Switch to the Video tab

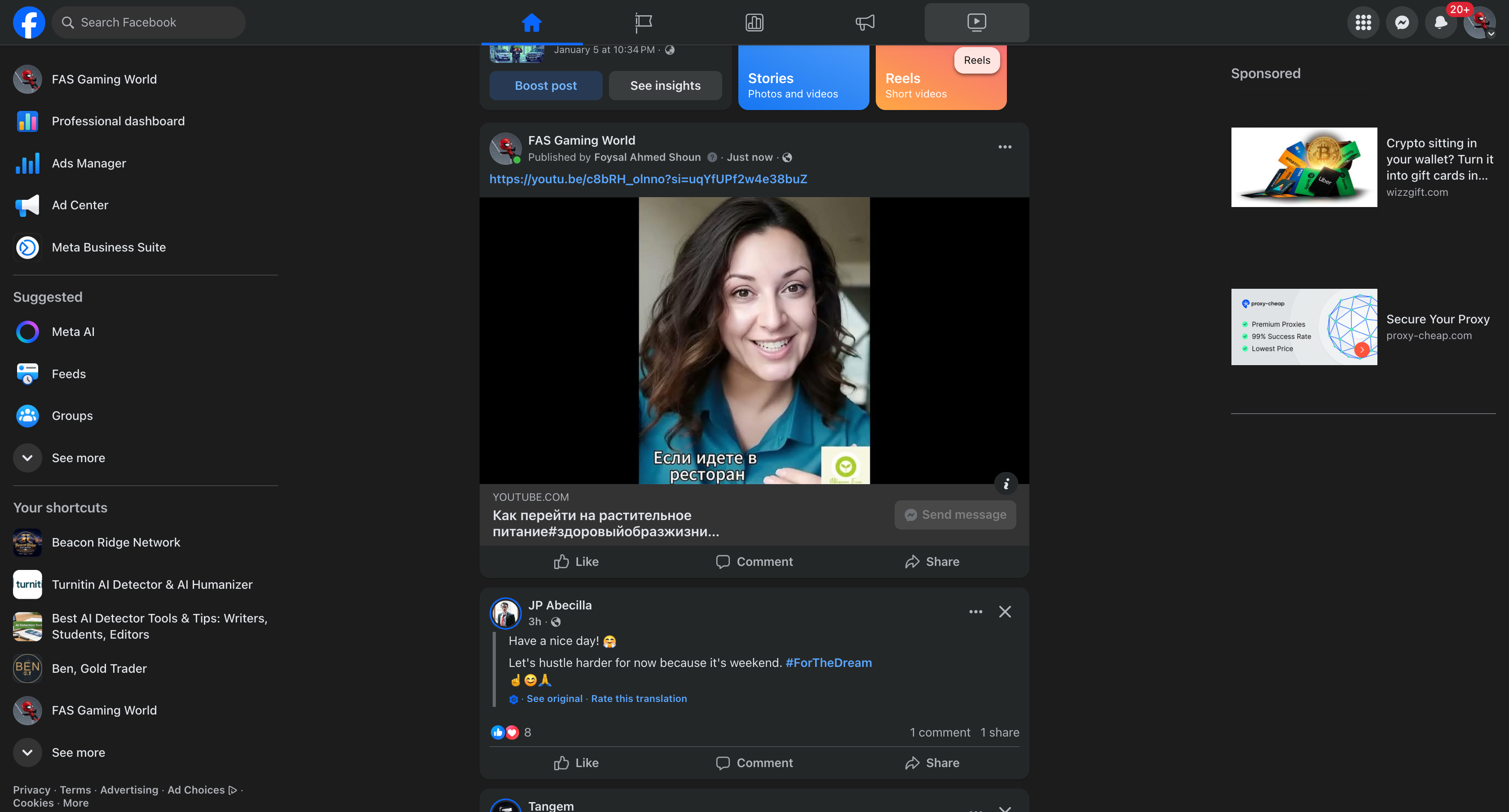point(976,22)
